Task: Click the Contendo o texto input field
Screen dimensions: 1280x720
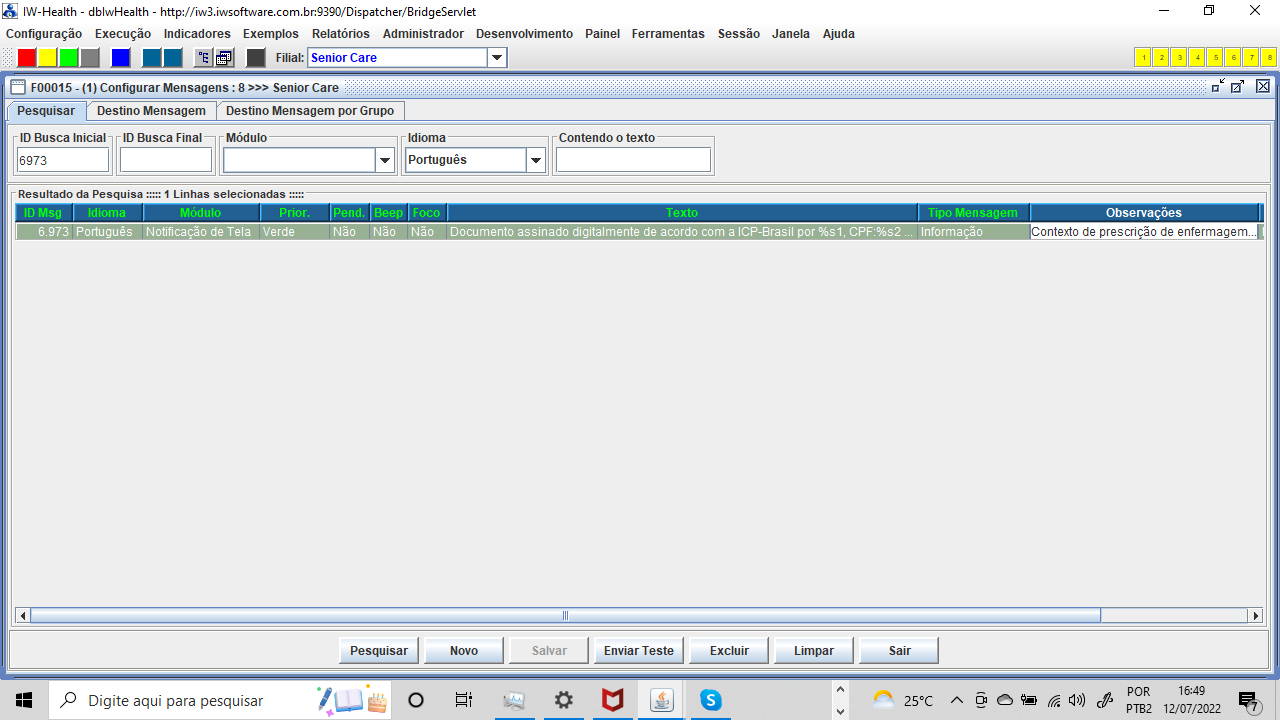Action: point(633,160)
